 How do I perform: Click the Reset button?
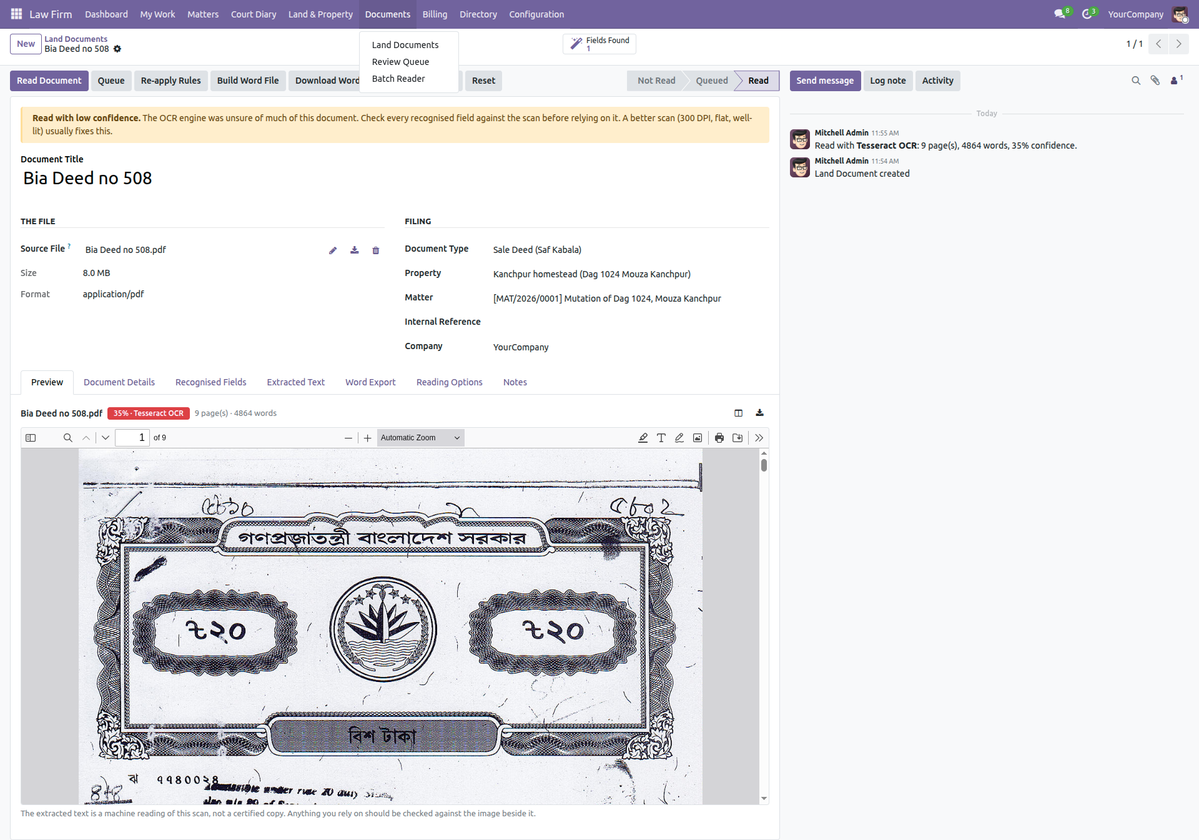483,80
